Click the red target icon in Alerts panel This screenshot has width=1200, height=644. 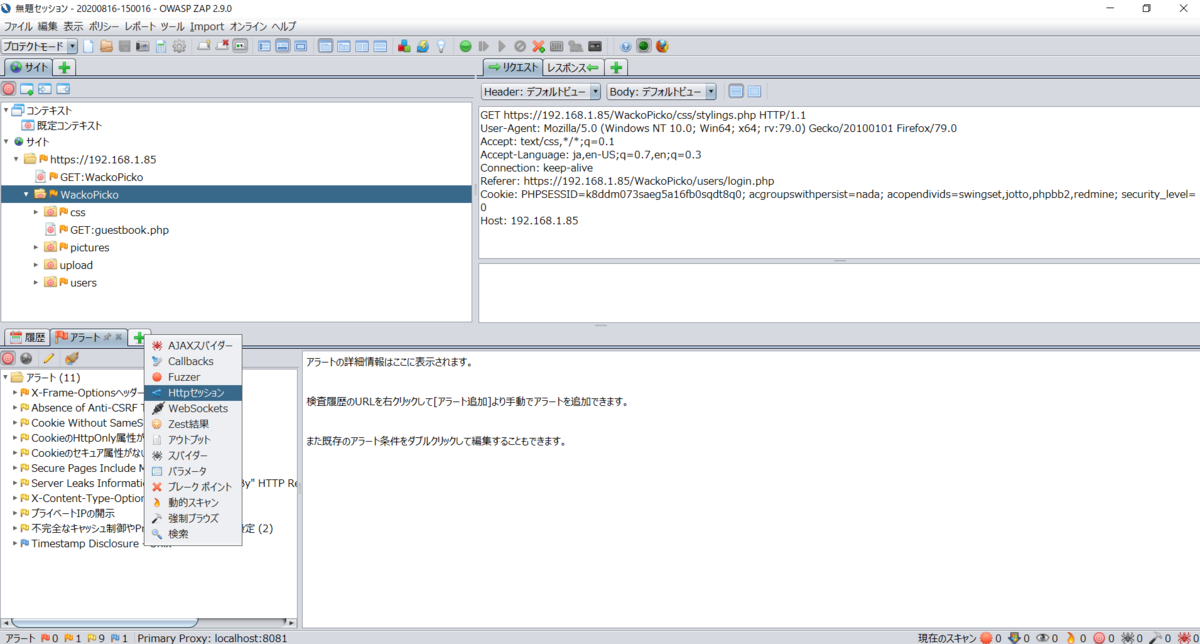[x=9, y=358]
